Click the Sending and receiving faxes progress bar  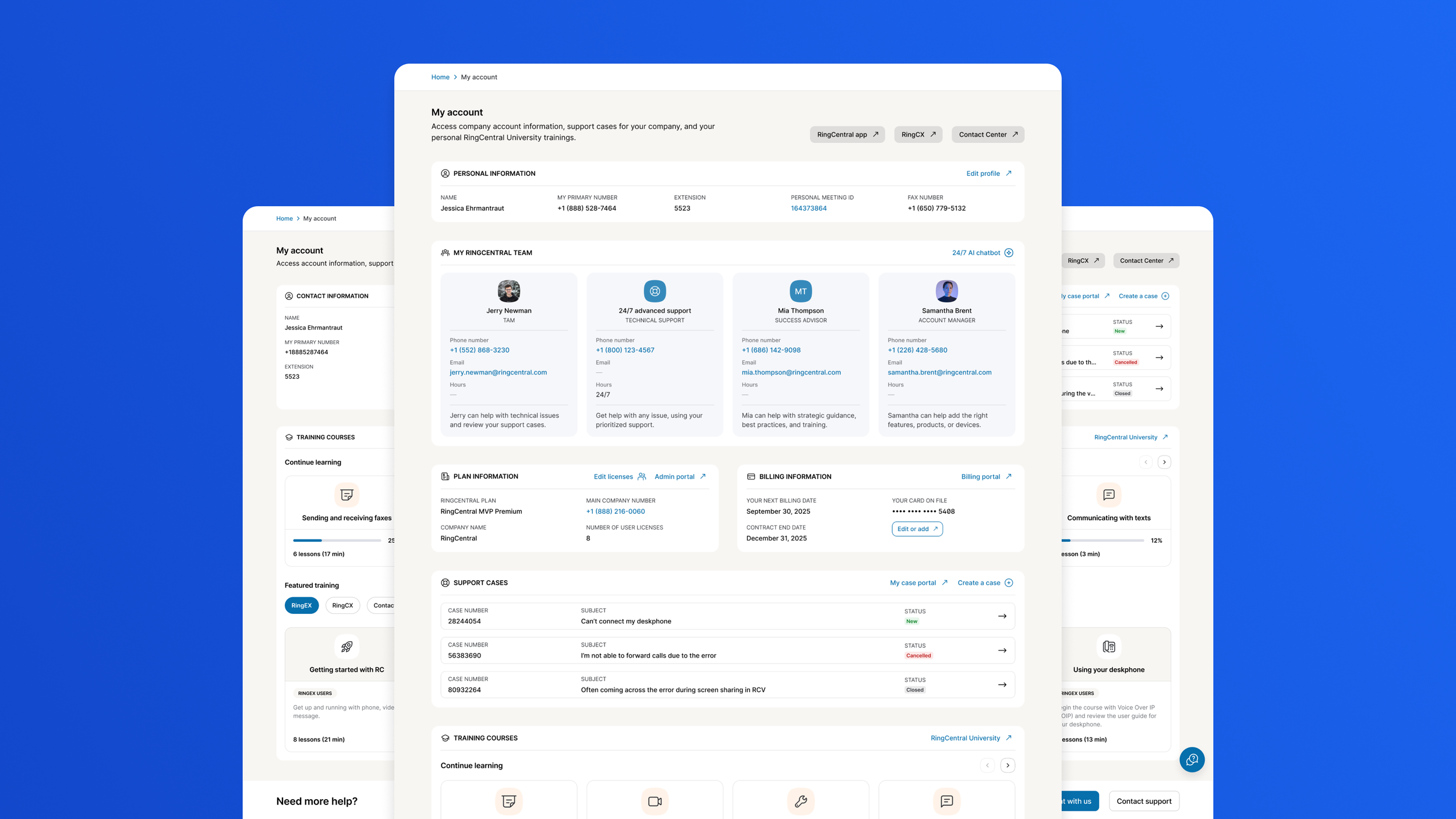(x=337, y=540)
